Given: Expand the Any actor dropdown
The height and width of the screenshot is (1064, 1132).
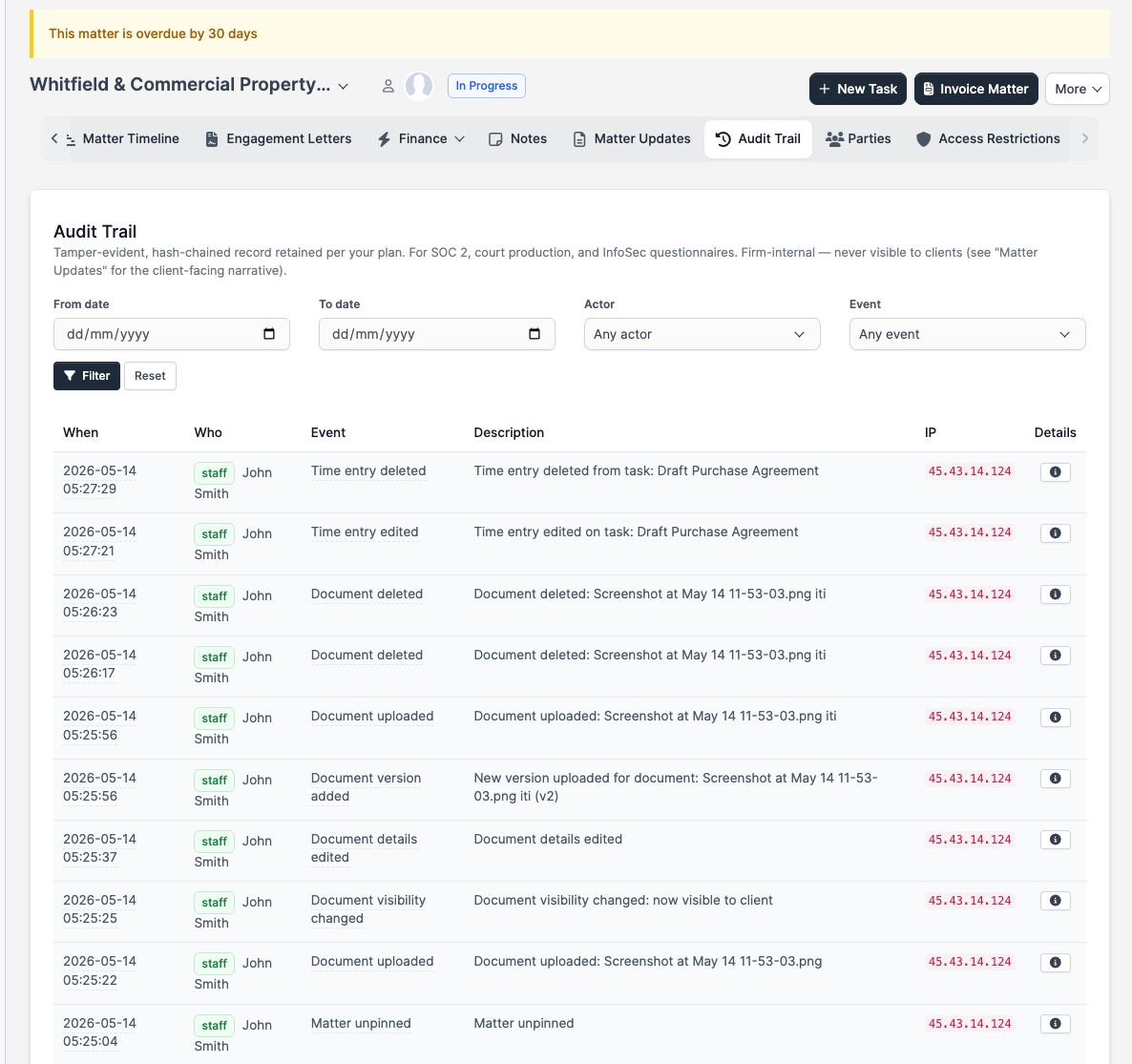Looking at the screenshot, I should (x=702, y=334).
